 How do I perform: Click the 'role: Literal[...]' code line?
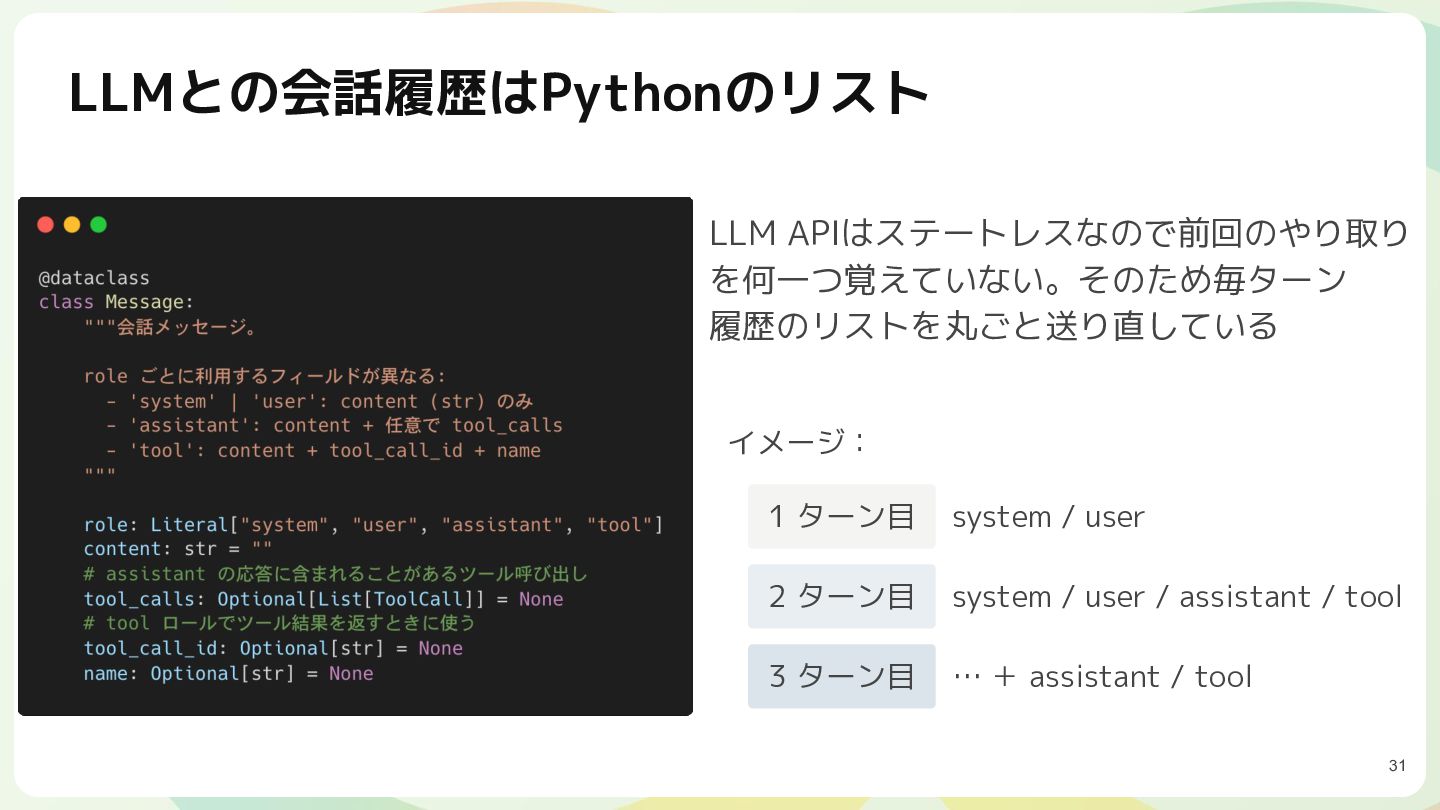(x=374, y=525)
